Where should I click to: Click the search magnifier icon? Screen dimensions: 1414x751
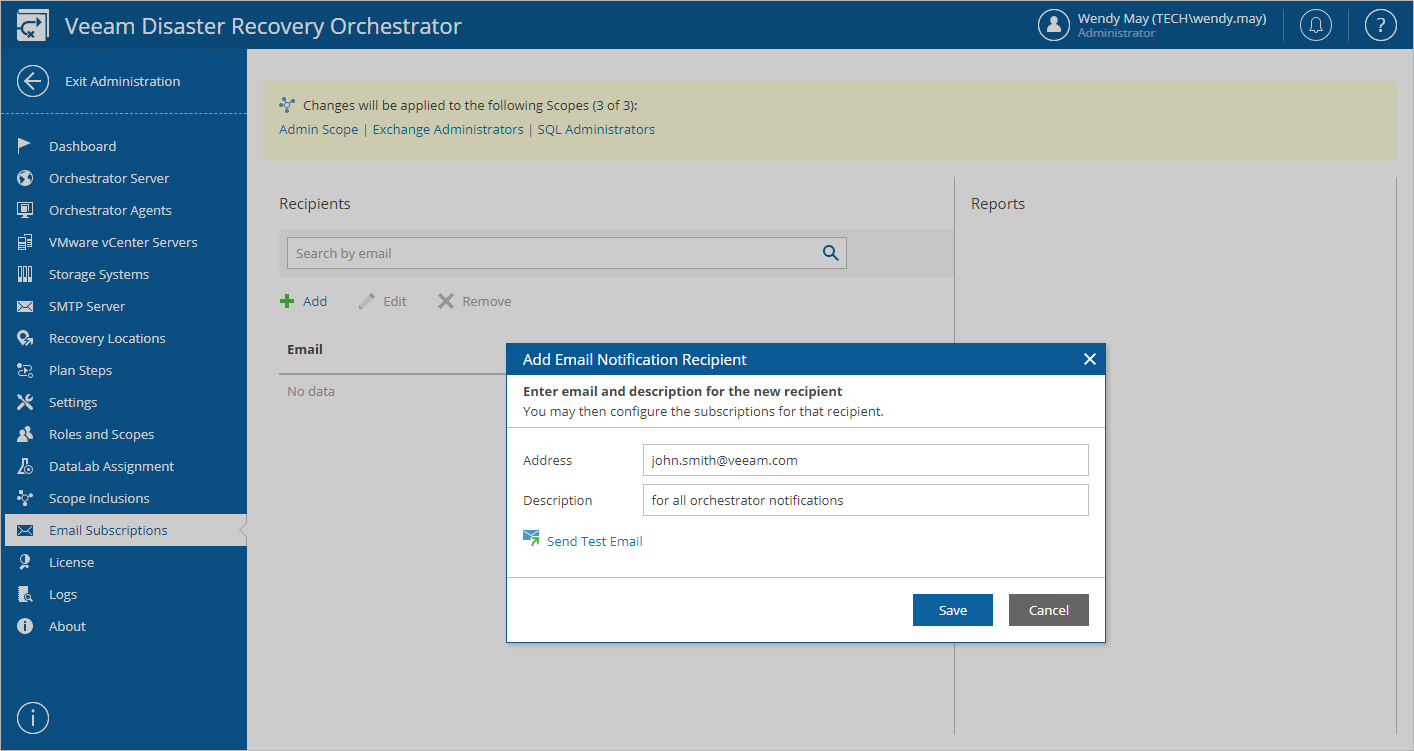[830, 253]
